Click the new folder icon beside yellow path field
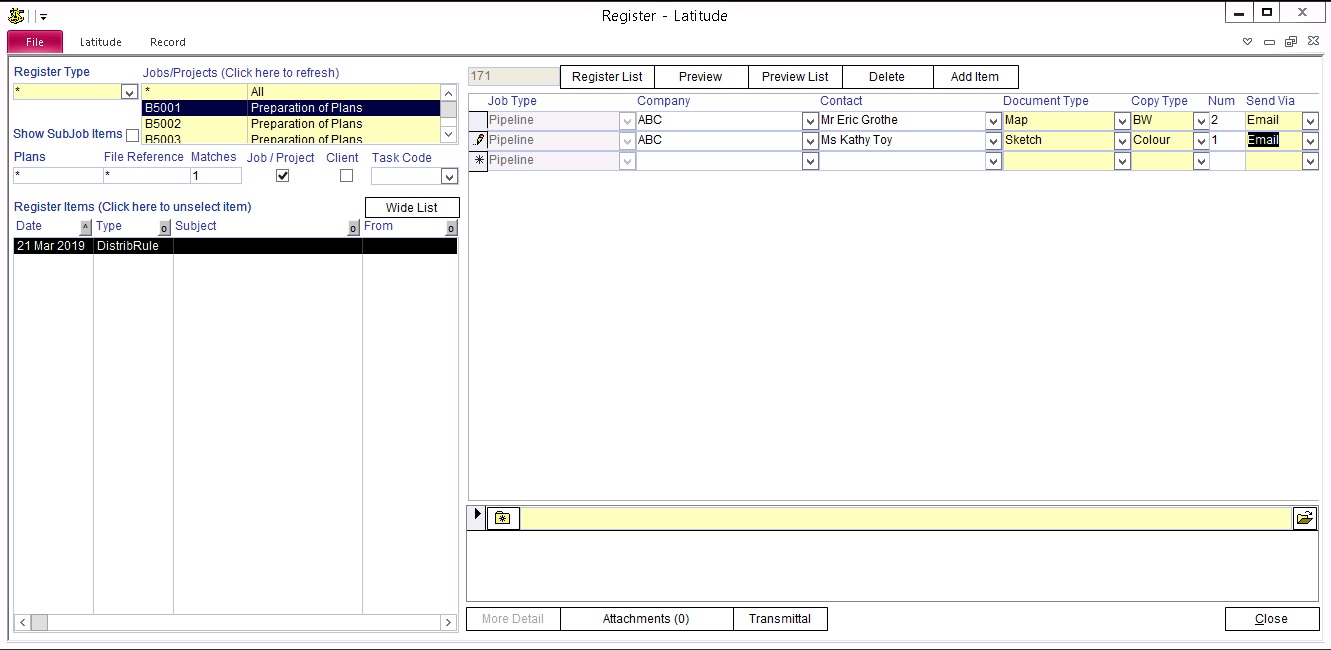Image resolution: width=1331 pixels, height=650 pixels. point(503,518)
